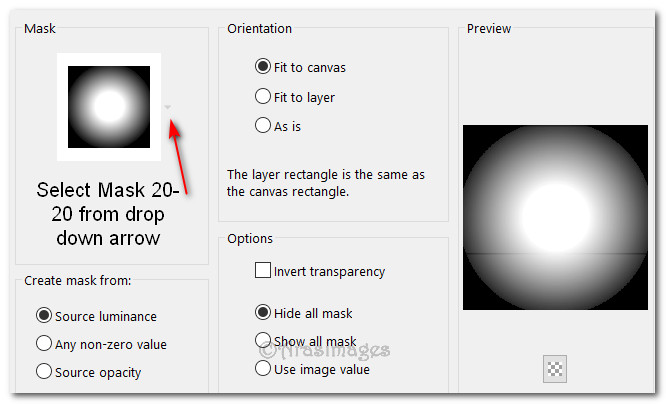Select the Use image value option

pyautogui.click(x=264, y=368)
